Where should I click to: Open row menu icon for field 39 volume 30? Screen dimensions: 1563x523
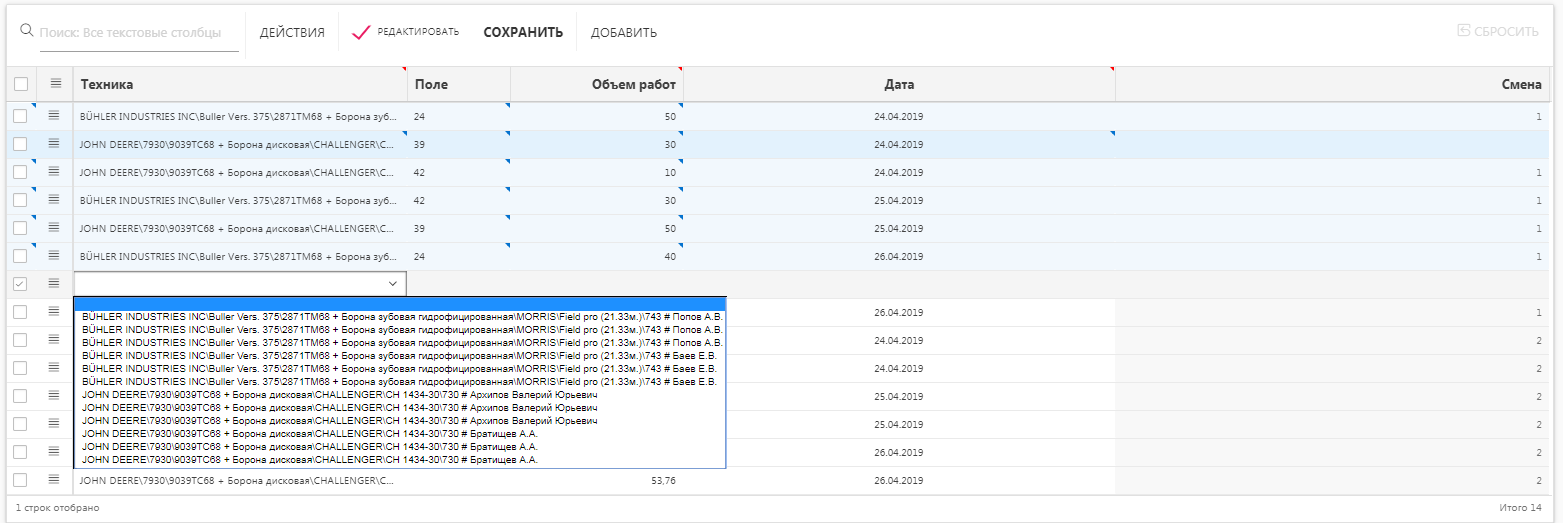(54, 144)
